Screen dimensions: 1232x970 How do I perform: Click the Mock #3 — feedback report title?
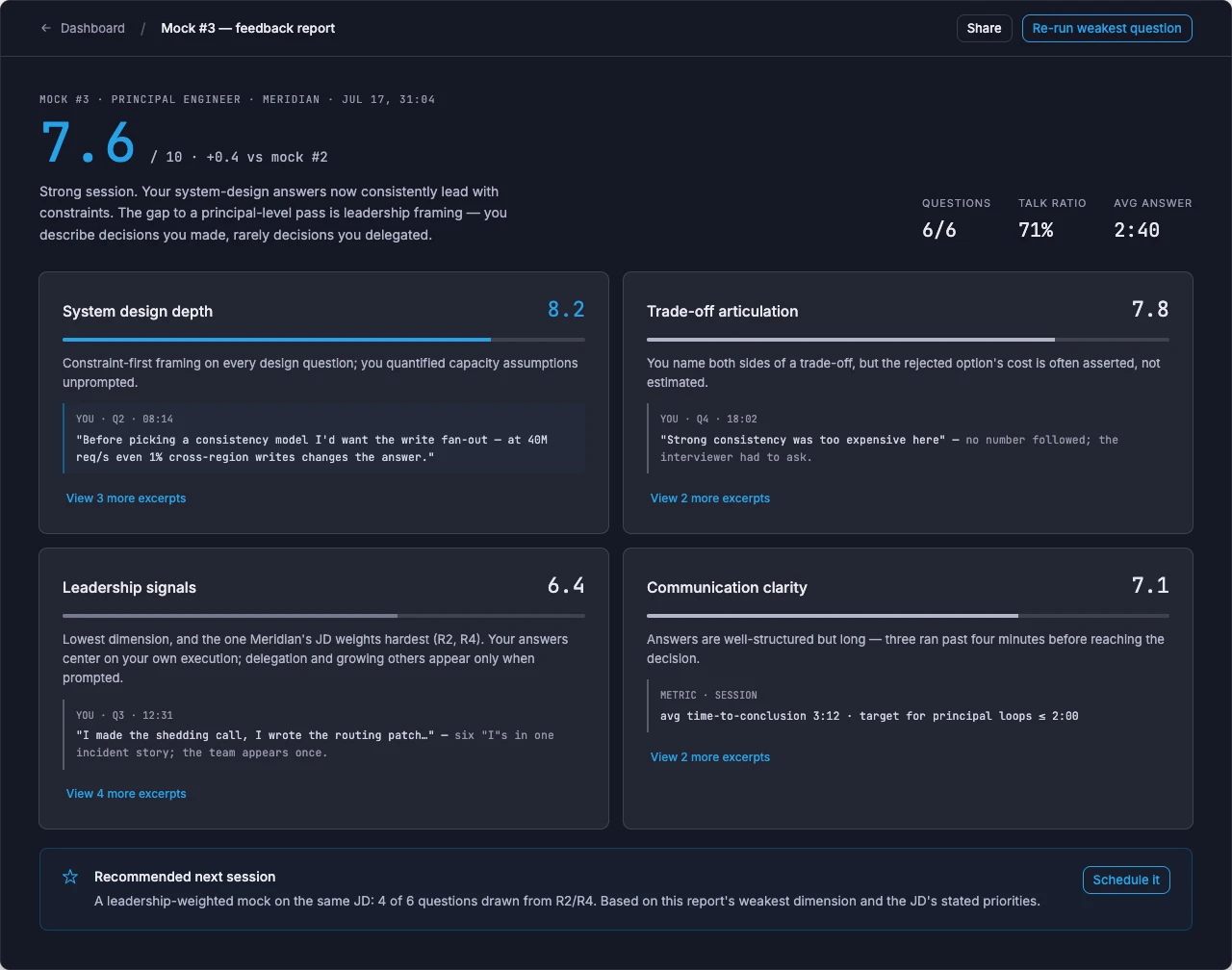point(248,28)
